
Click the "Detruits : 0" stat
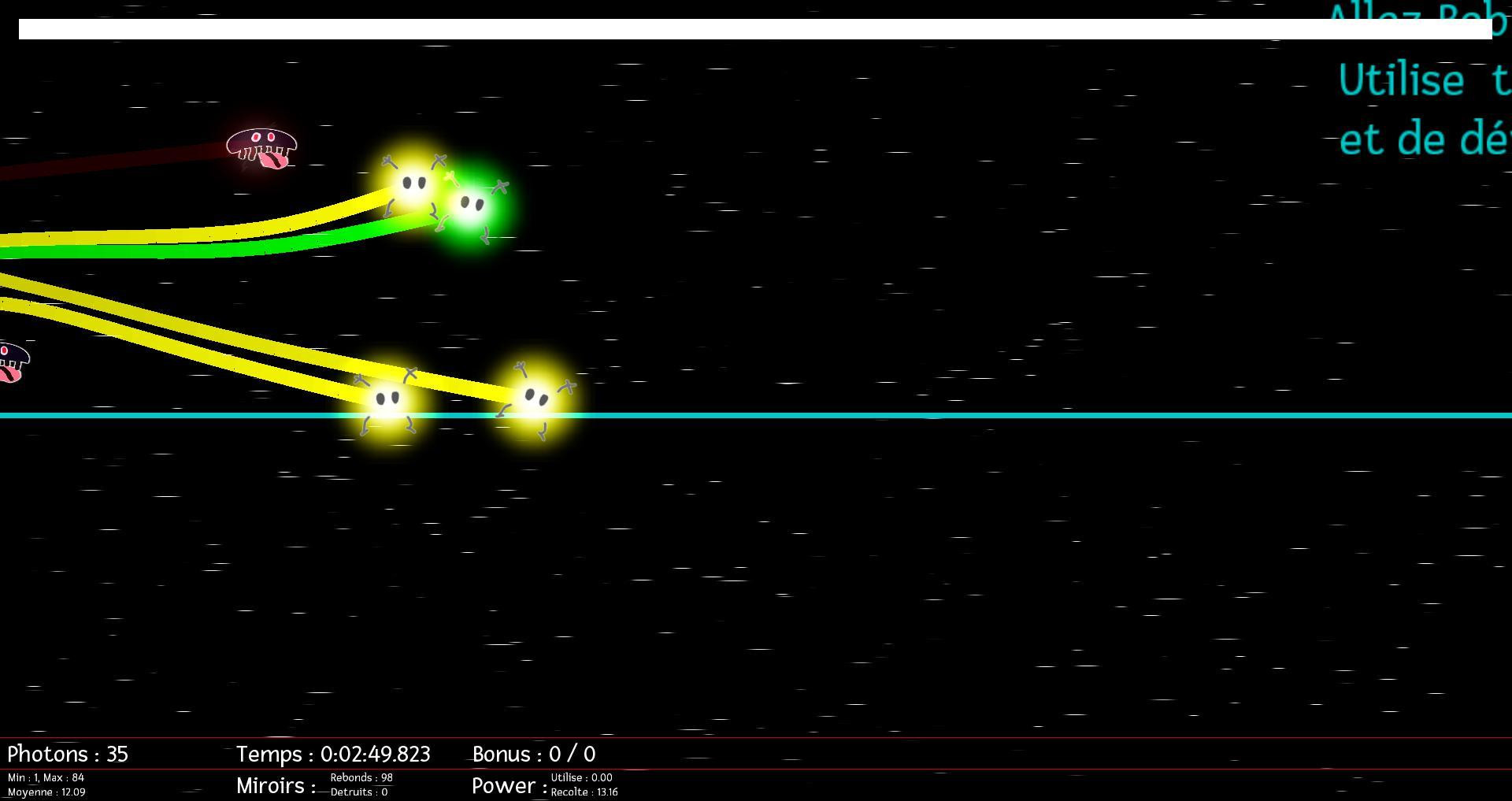pyautogui.click(x=359, y=792)
